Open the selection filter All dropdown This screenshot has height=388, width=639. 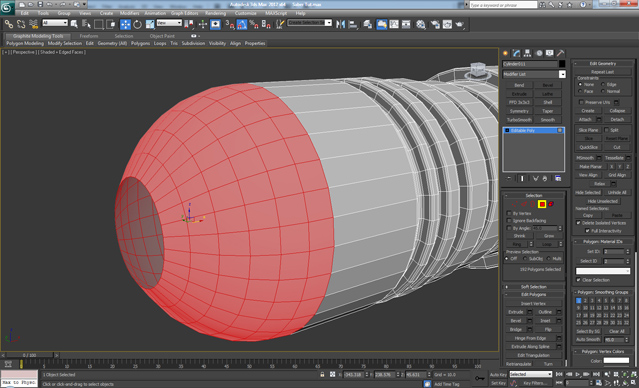coord(55,23)
